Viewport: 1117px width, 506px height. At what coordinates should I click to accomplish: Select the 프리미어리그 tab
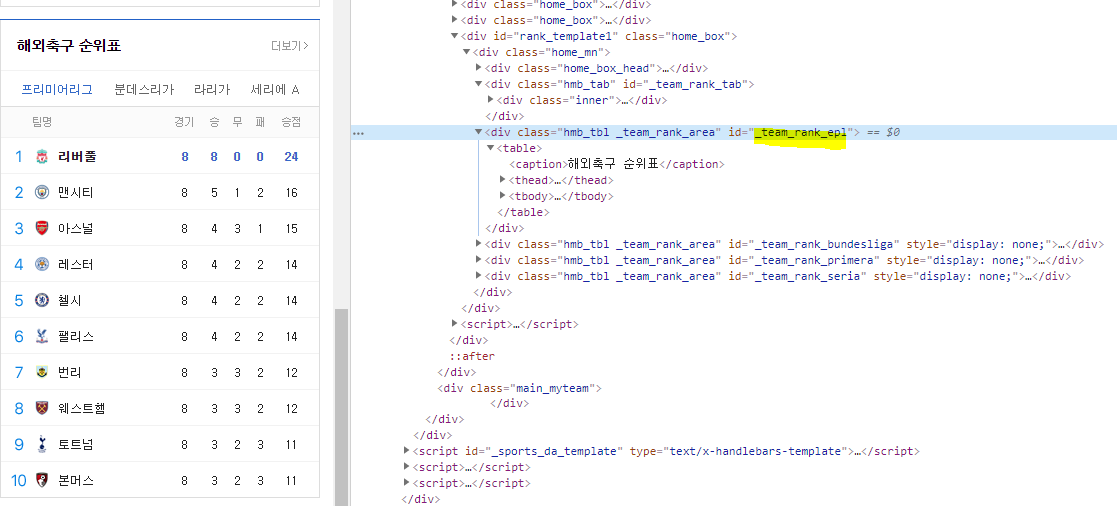click(57, 90)
